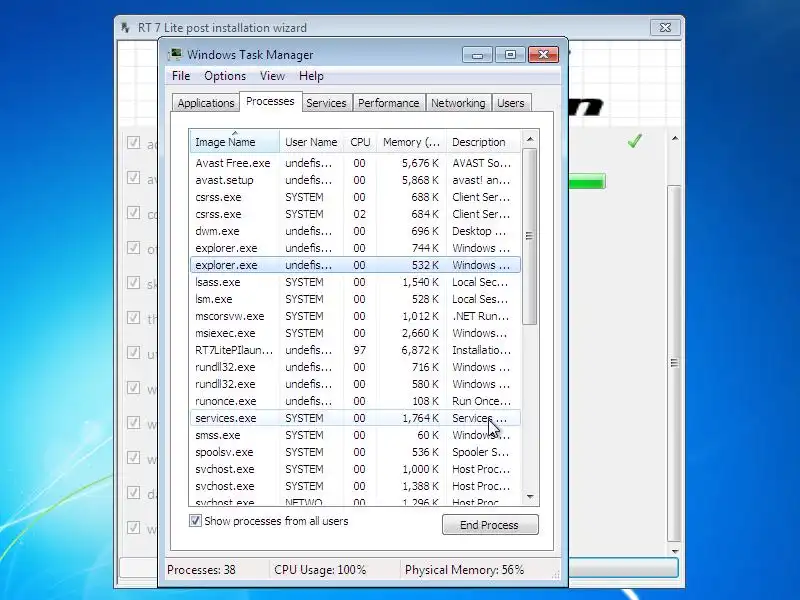This screenshot has height=600, width=800.
Task: Switch to the Performance tab
Action: [x=388, y=103]
